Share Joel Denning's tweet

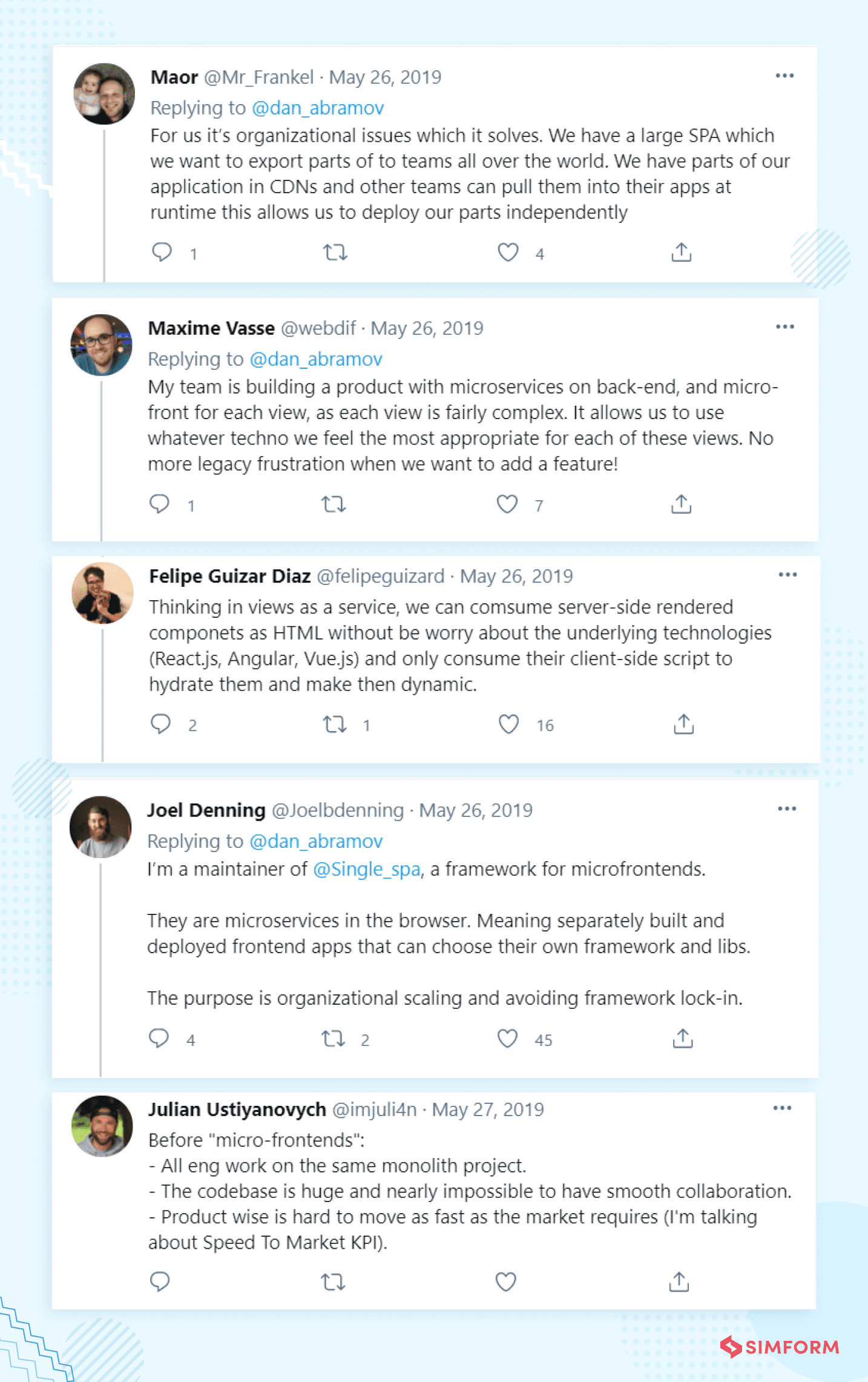coord(683,1038)
